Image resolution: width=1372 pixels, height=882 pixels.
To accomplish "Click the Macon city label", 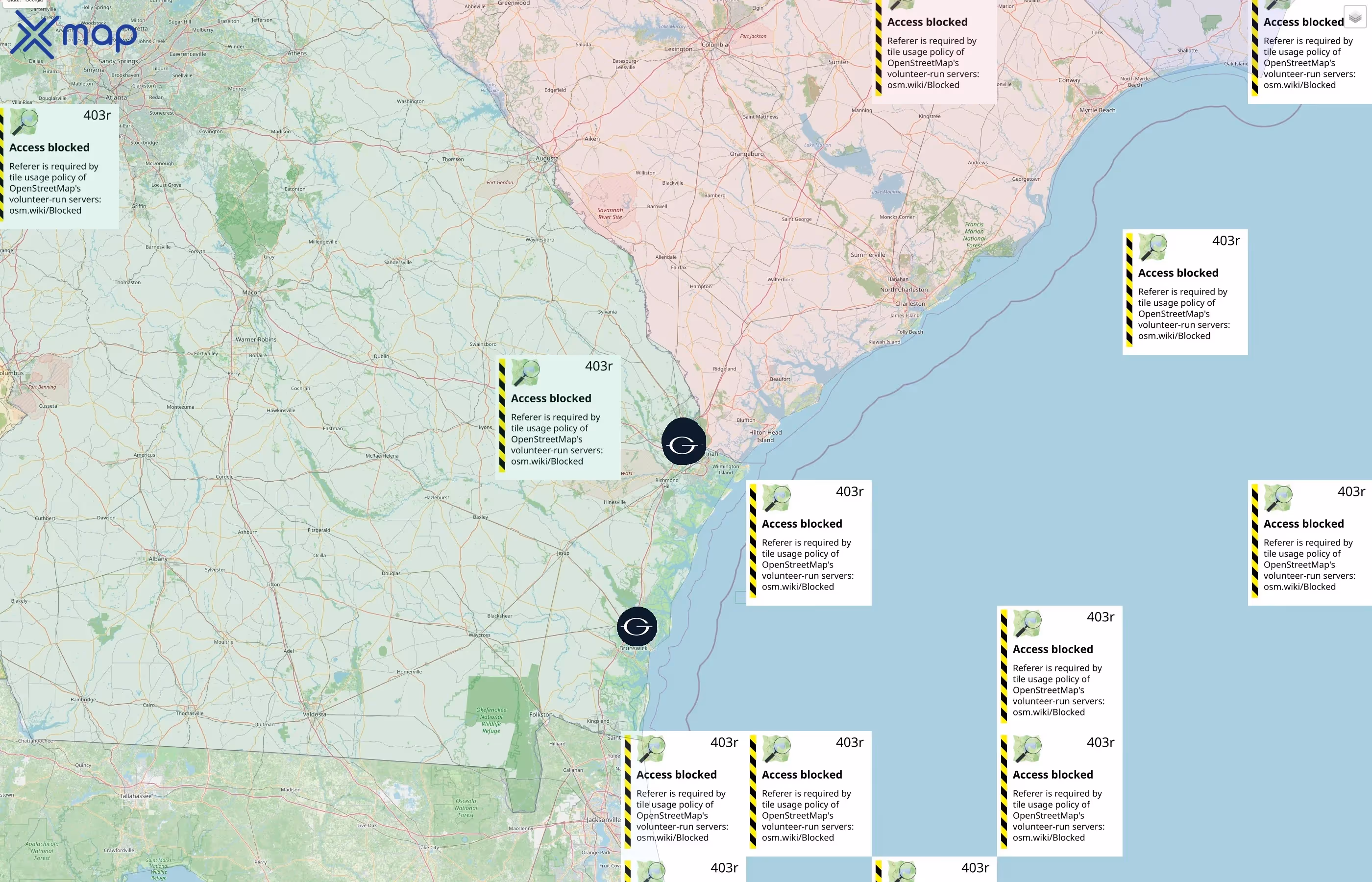I will pyautogui.click(x=251, y=293).
